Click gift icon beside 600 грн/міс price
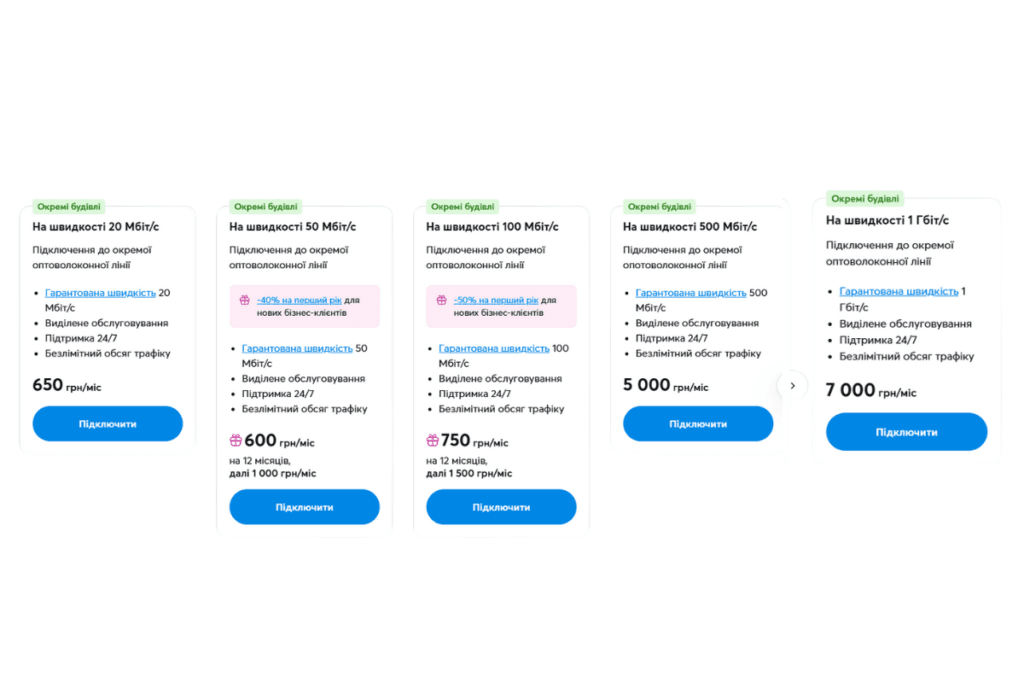 pyautogui.click(x=236, y=441)
